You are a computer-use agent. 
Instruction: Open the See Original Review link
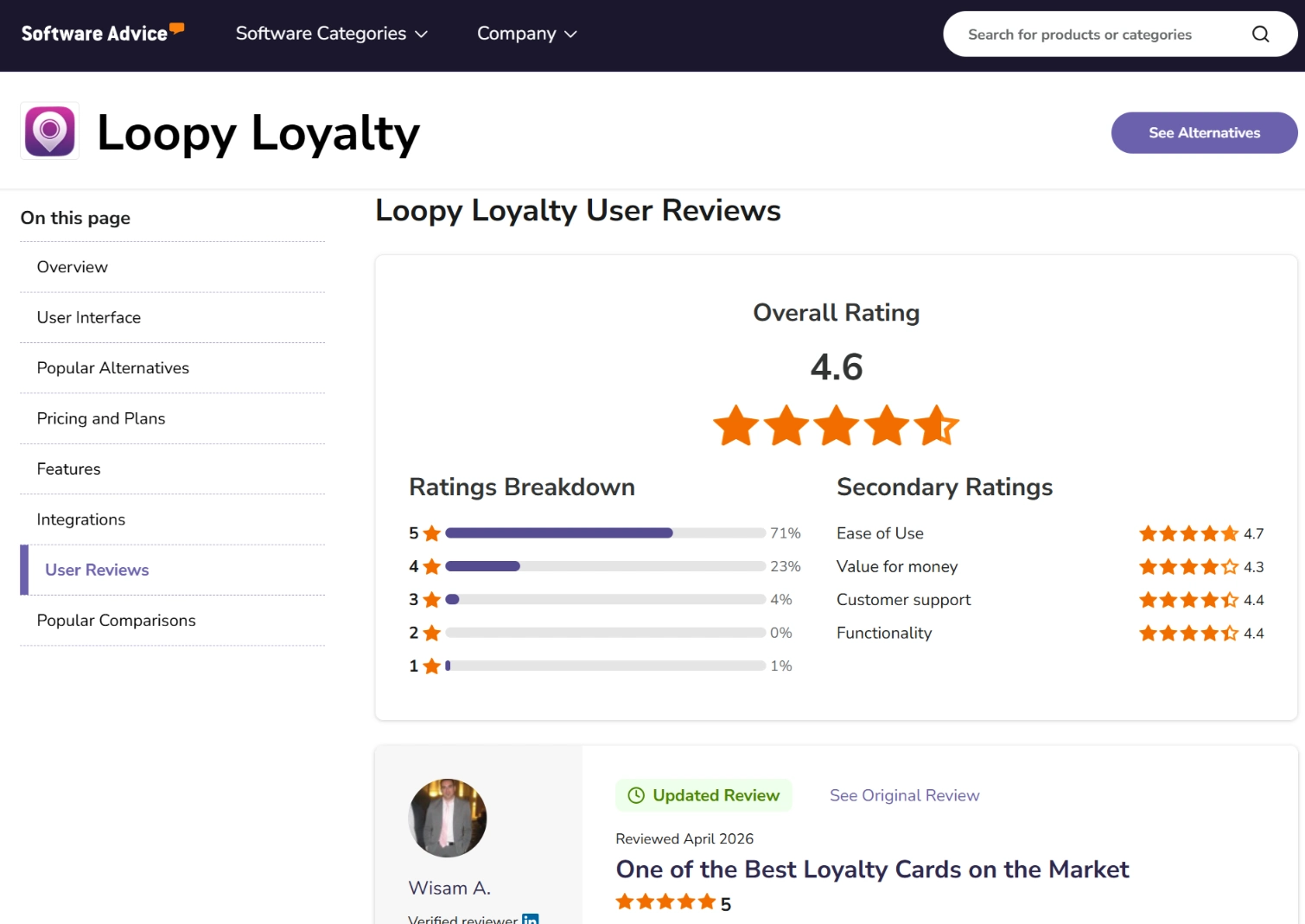pos(904,795)
